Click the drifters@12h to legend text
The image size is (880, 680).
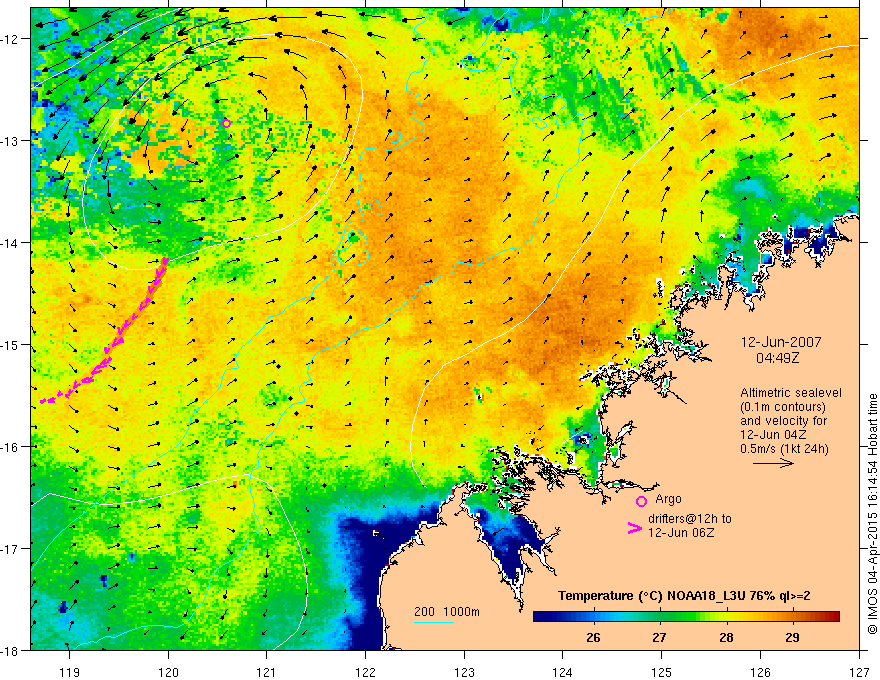tap(690, 519)
